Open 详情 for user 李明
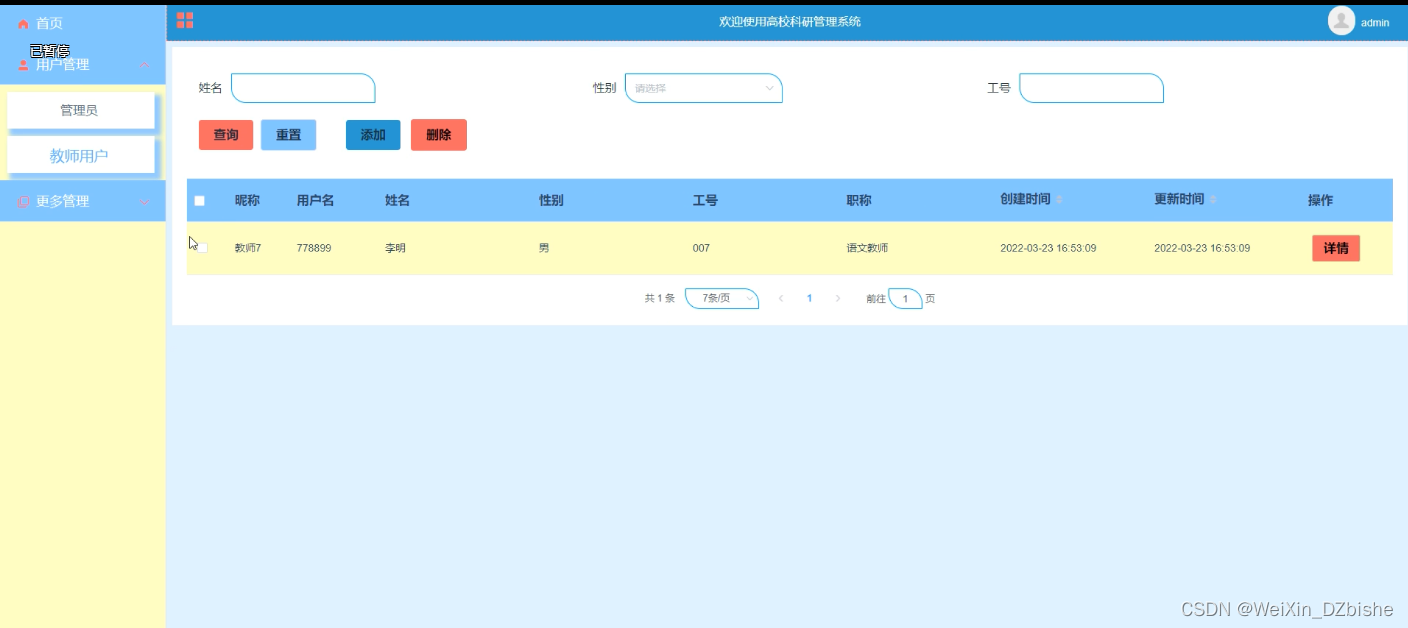This screenshot has height=628, width=1408. click(x=1336, y=248)
